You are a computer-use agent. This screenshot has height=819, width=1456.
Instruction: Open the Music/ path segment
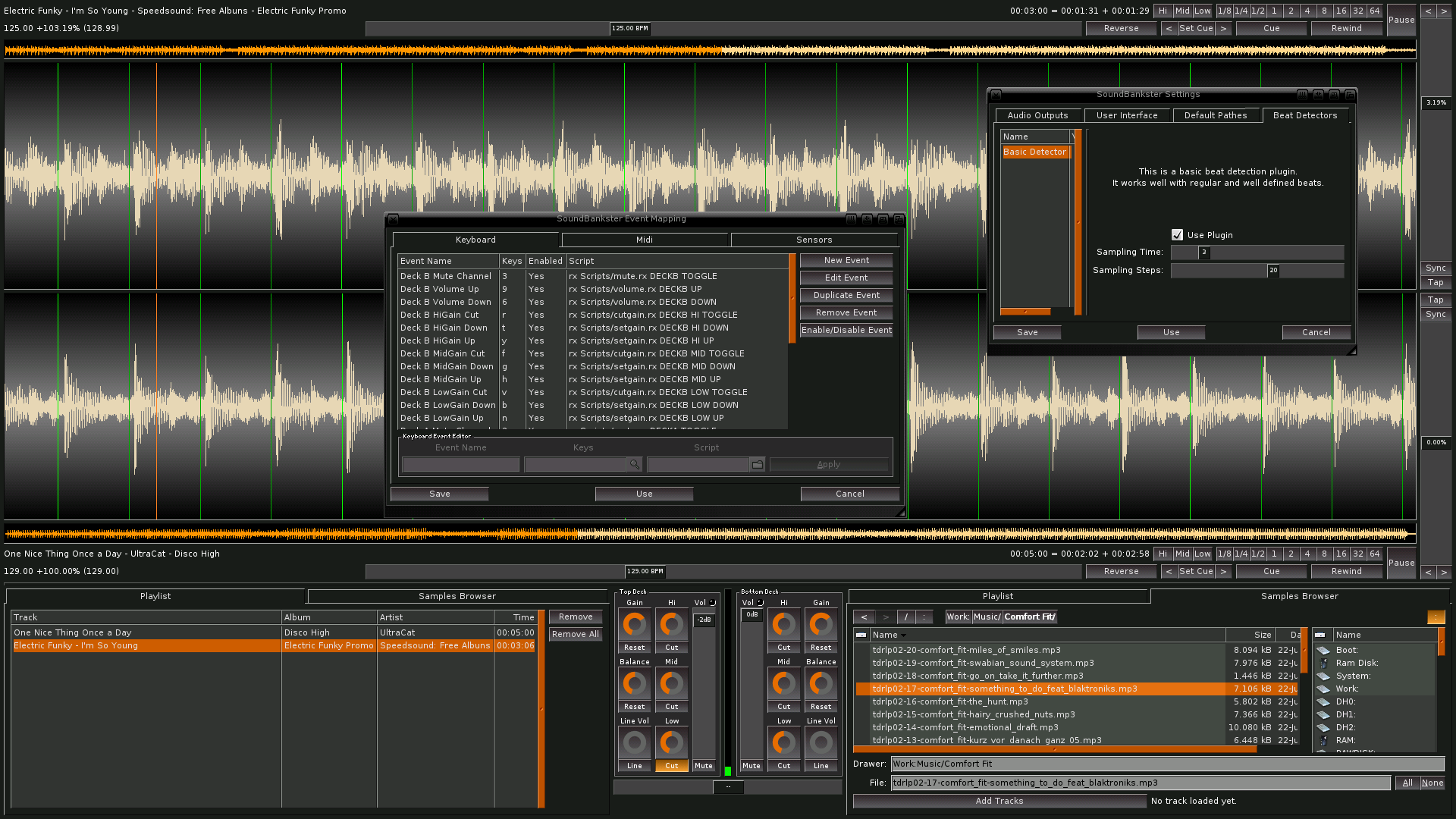coord(987,617)
